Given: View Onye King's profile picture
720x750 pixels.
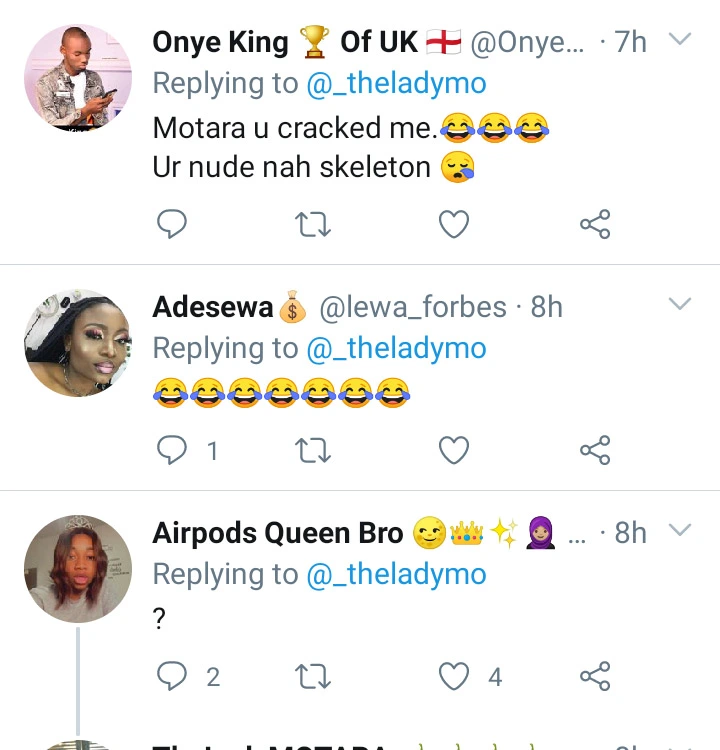Looking at the screenshot, I should tap(77, 77).
